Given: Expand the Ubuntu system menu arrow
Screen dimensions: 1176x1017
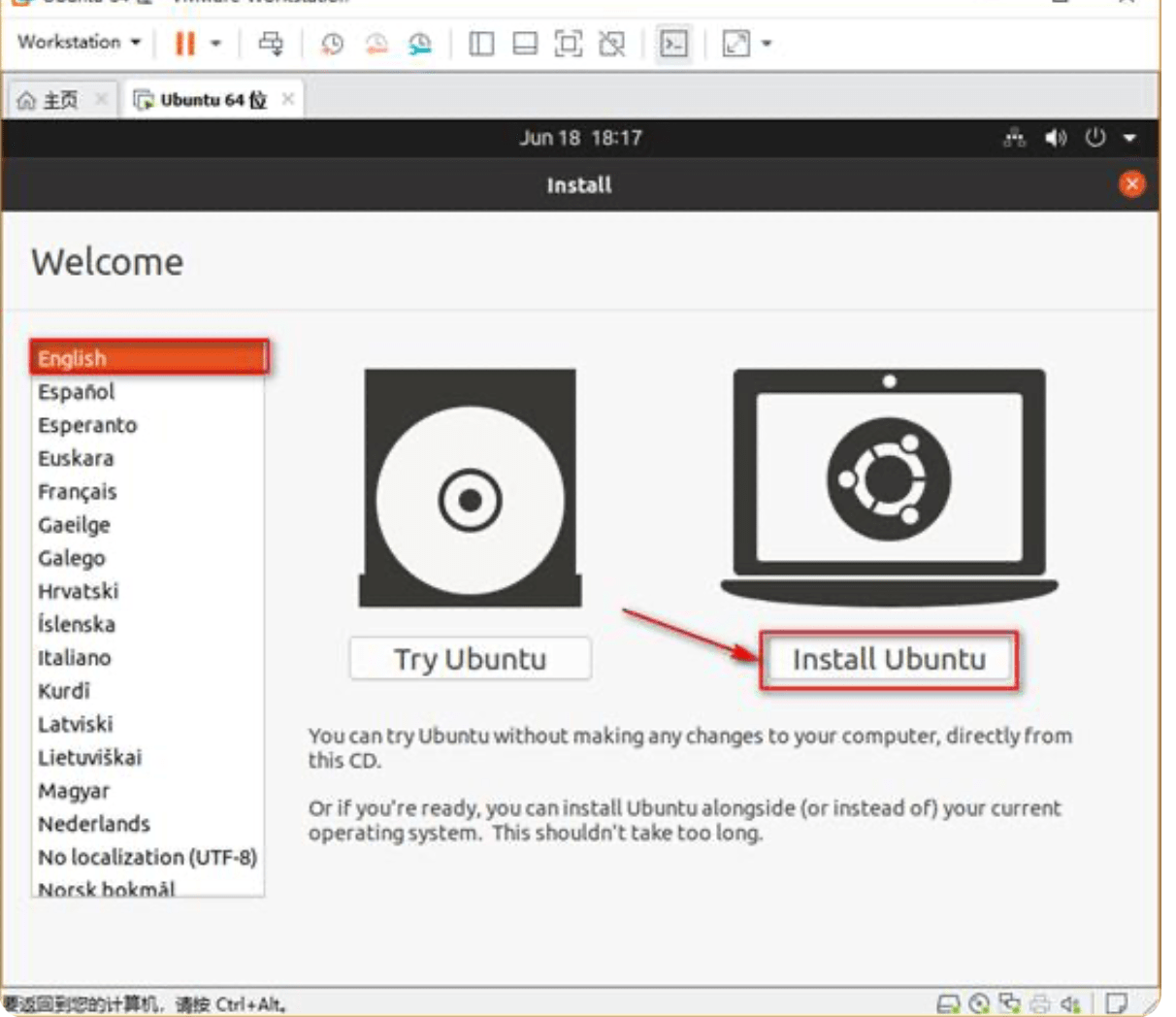Looking at the screenshot, I should [x=1129, y=138].
